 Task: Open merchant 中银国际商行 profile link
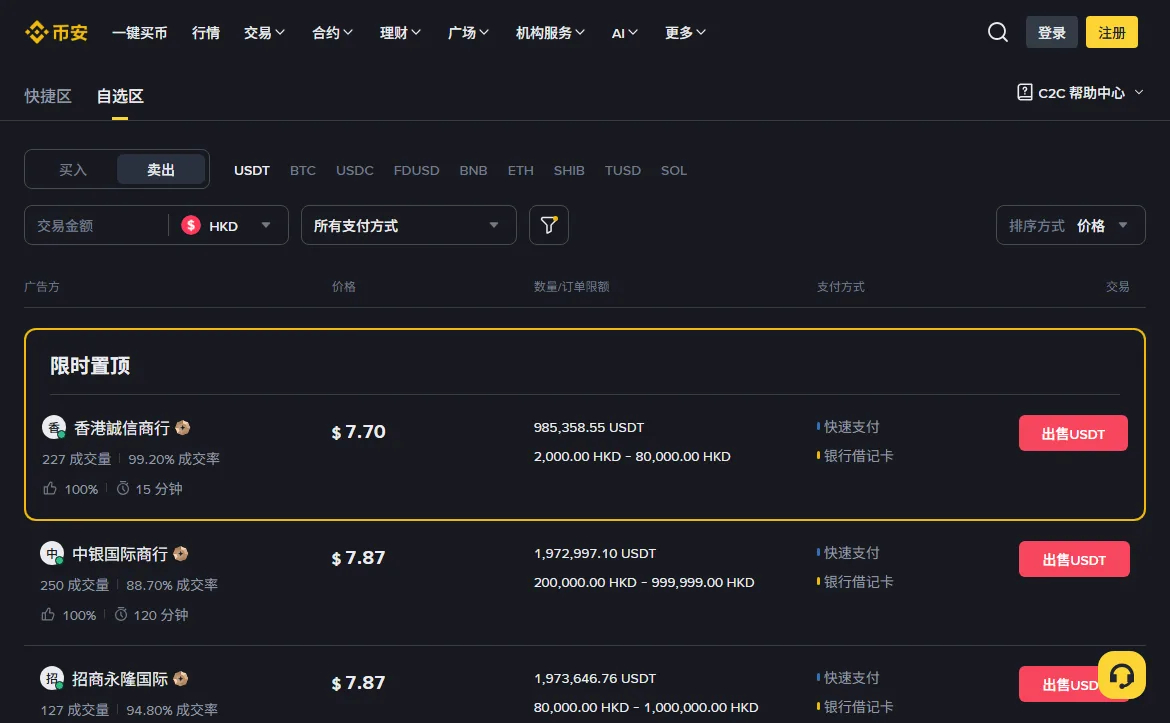(119, 554)
